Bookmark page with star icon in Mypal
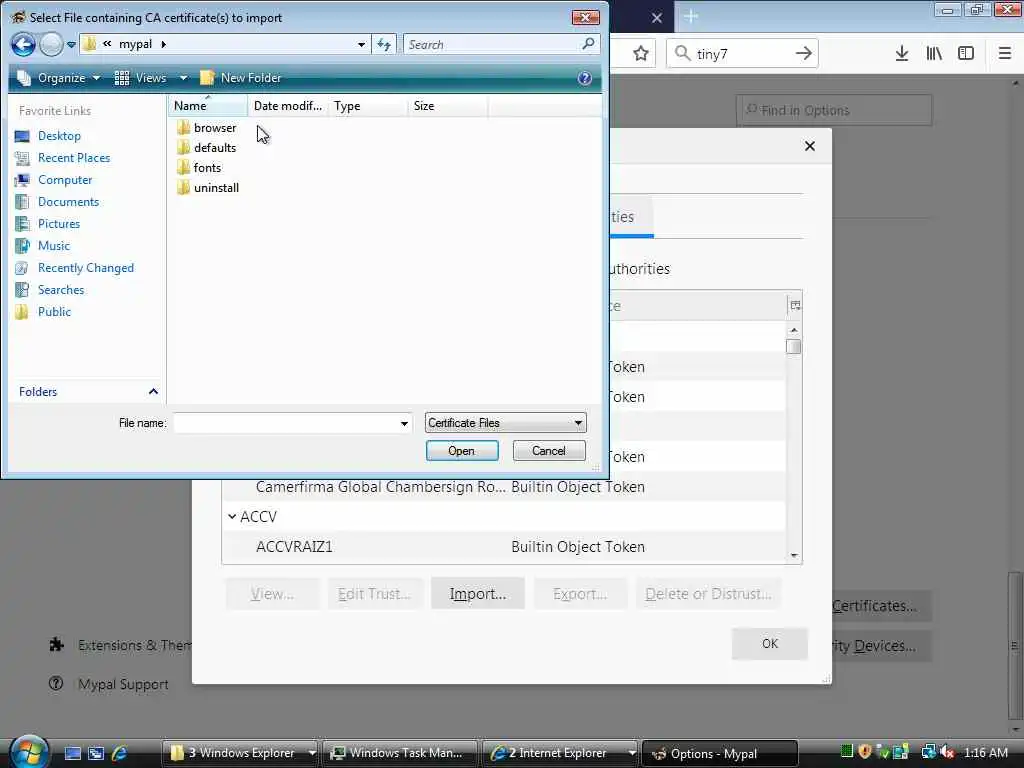The width and height of the screenshot is (1024, 768). click(x=641, y=54)
